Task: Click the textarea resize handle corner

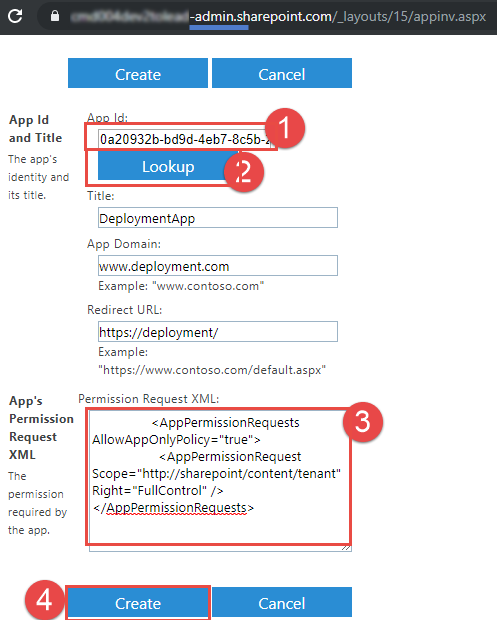Action: coord(347,547)
